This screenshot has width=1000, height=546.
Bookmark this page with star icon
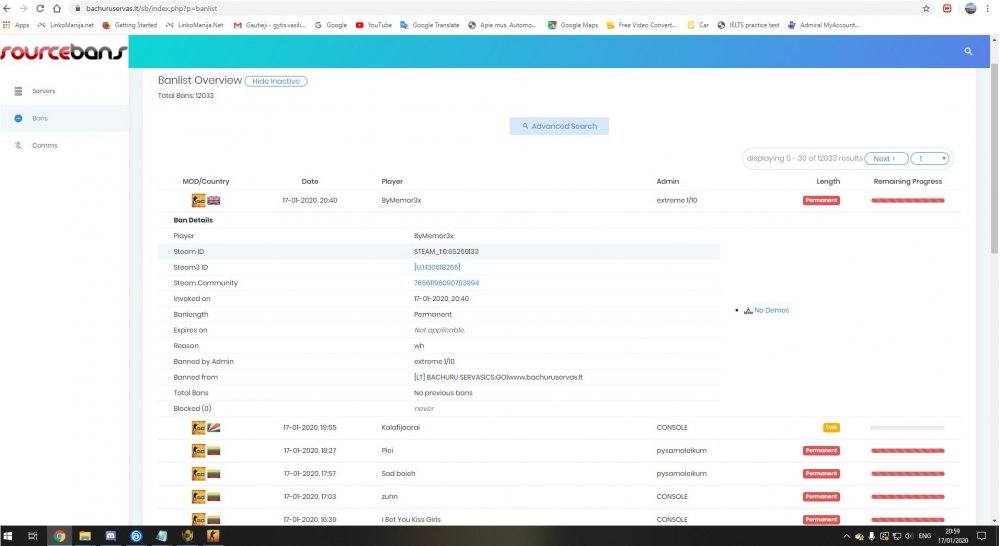(x=926, y=8)
